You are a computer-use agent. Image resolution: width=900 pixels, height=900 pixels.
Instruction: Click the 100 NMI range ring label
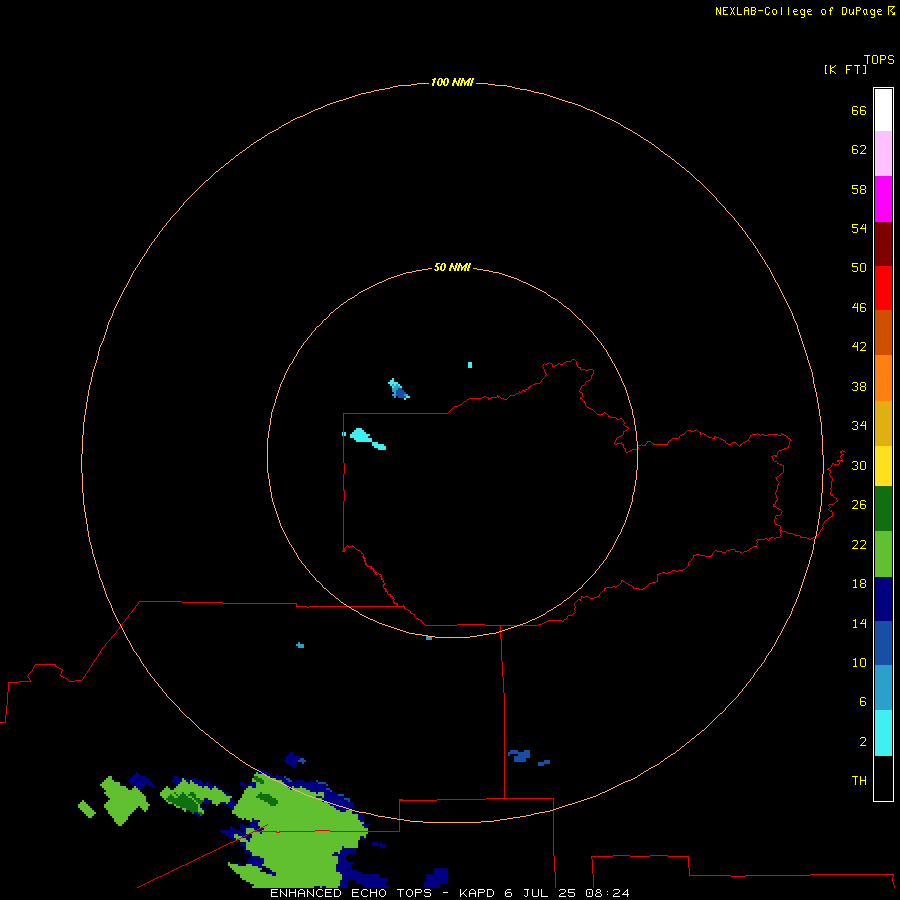(x=452, y=82)
